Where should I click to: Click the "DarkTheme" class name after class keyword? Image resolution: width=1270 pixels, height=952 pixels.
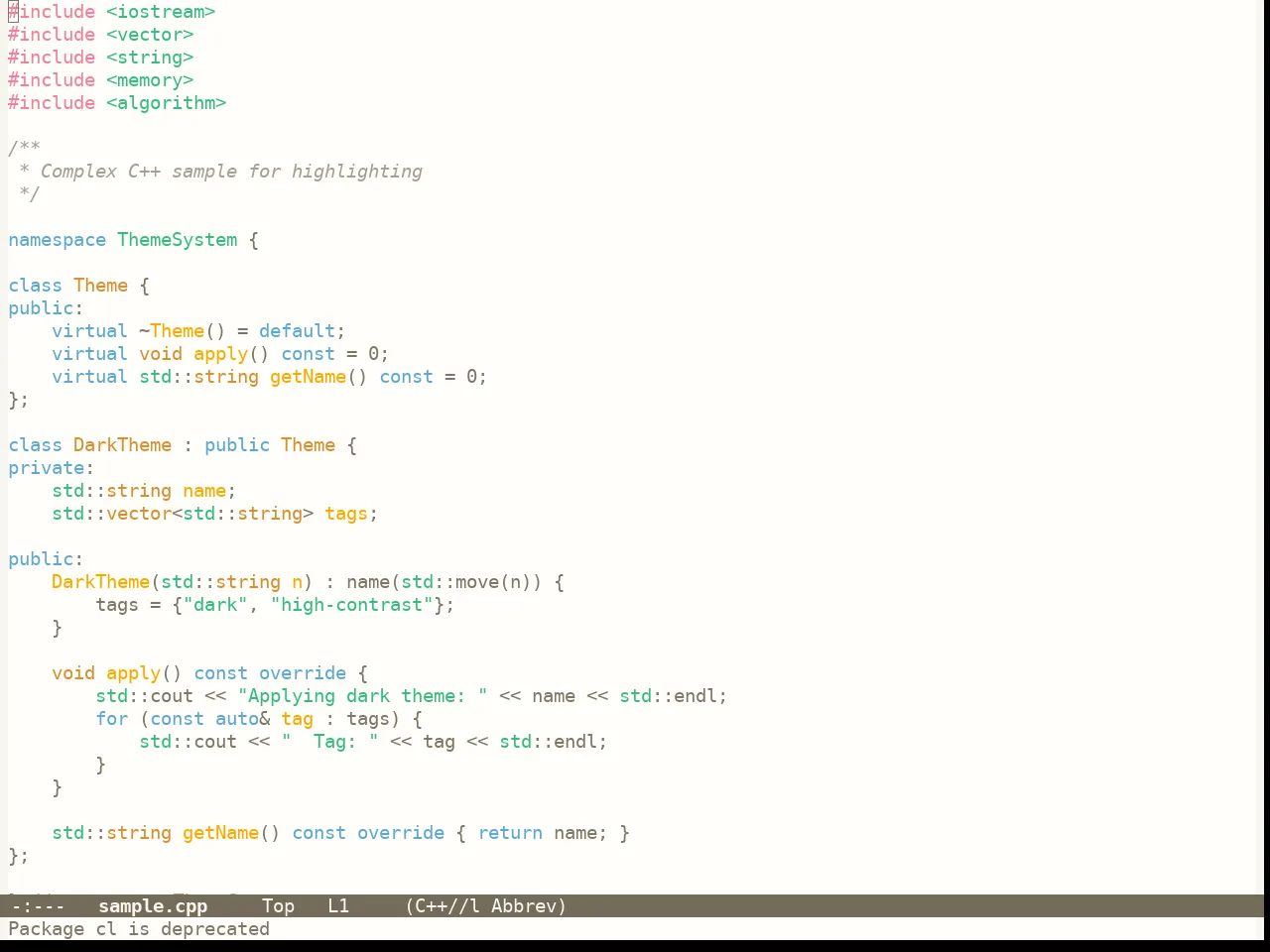click(x=122, y=445)
